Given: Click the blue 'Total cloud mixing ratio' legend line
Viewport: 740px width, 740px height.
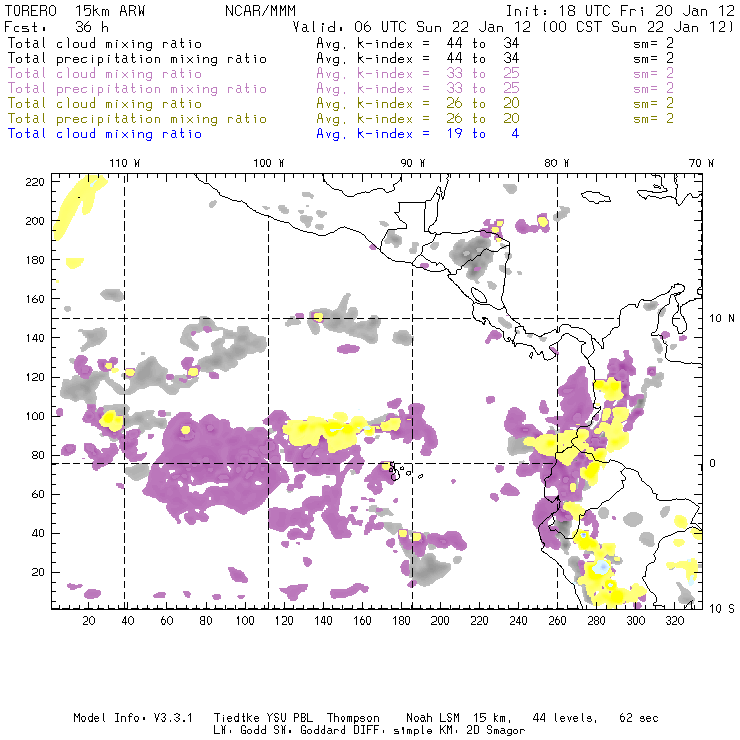Looking at the screenshot, I should 105,134.
